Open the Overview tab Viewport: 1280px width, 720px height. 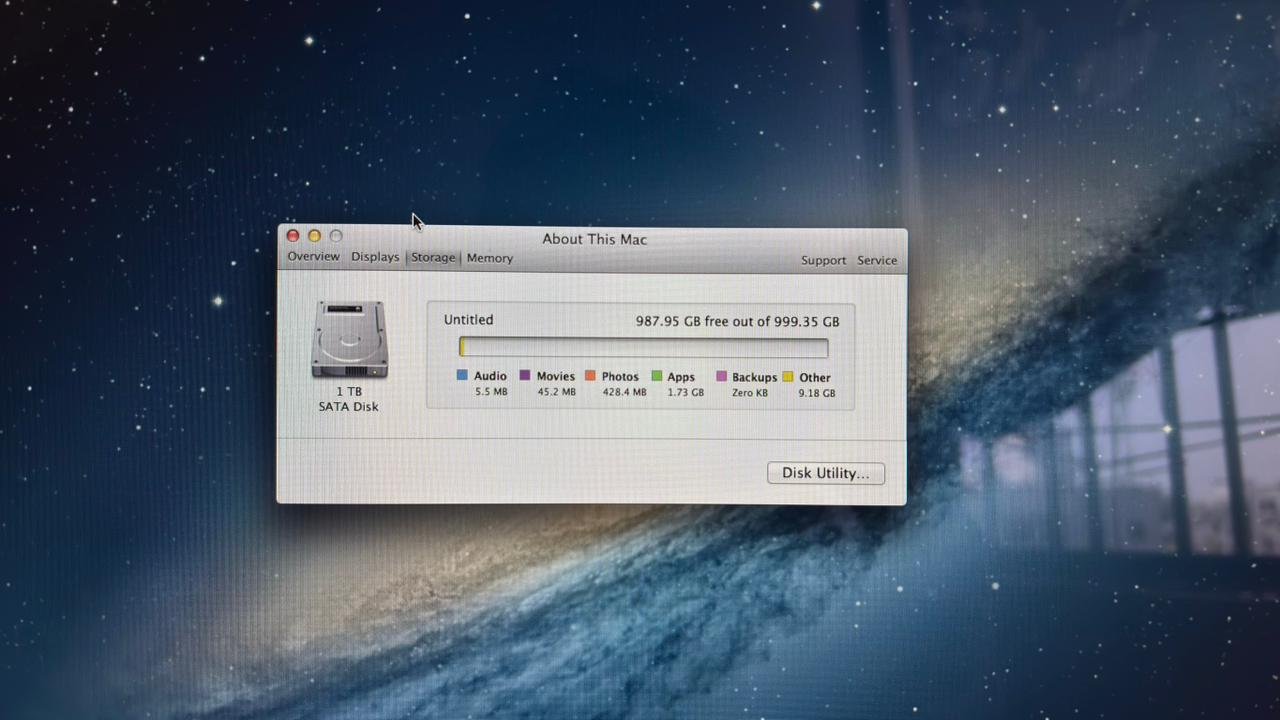[x=313, y=257]
